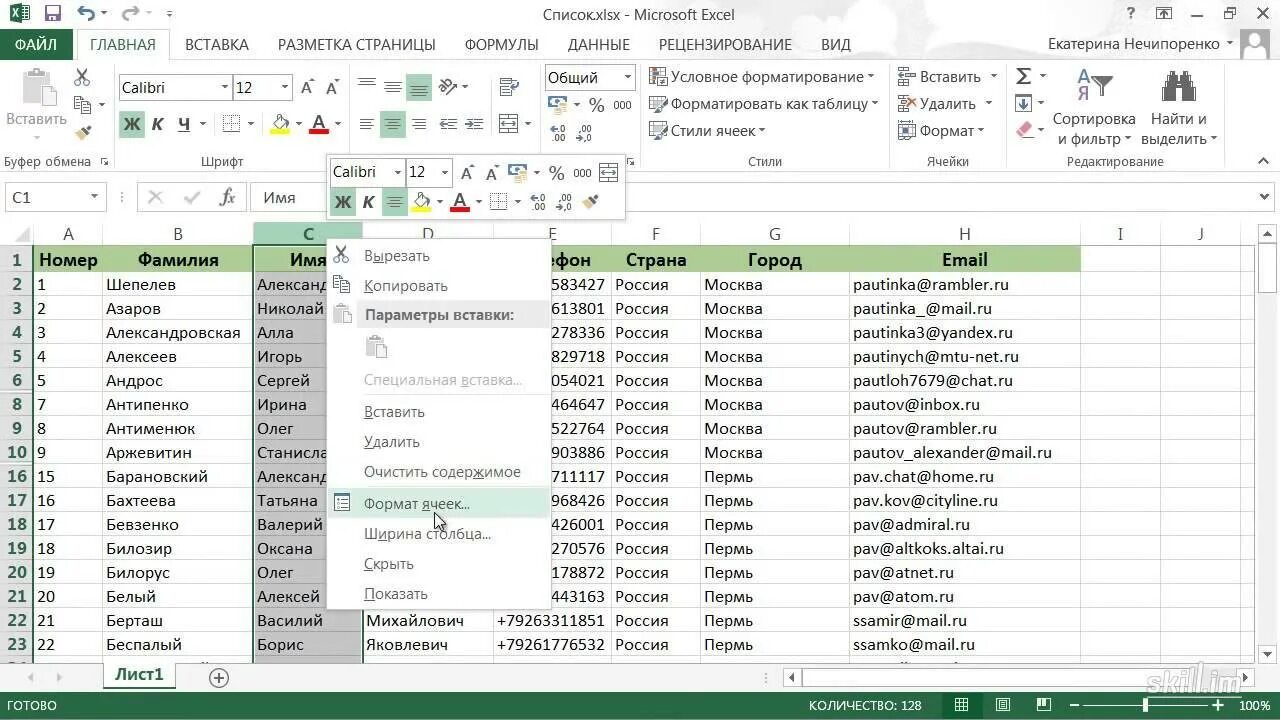
Task: Click the Fill Color bucket icon
Action: 278,124
